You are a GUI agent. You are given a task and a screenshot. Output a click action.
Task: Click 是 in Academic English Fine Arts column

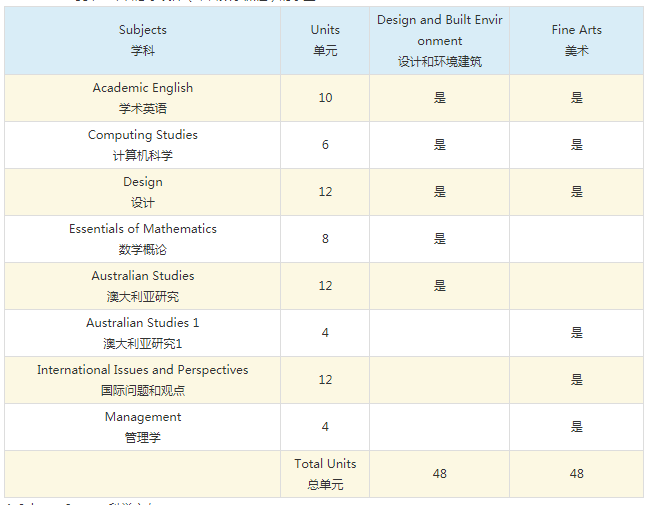pyautogui.click(x=577, y=98)
